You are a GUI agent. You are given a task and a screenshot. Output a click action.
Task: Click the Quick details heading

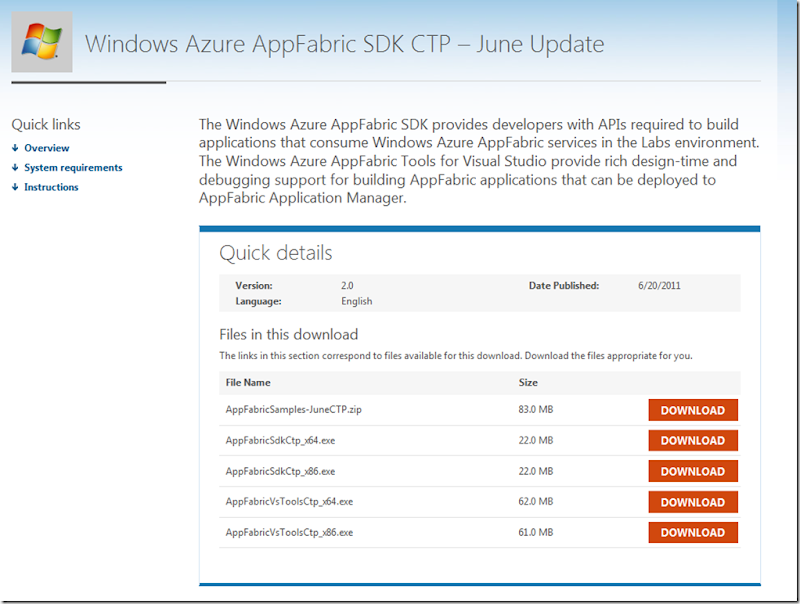tap(276, 253)
